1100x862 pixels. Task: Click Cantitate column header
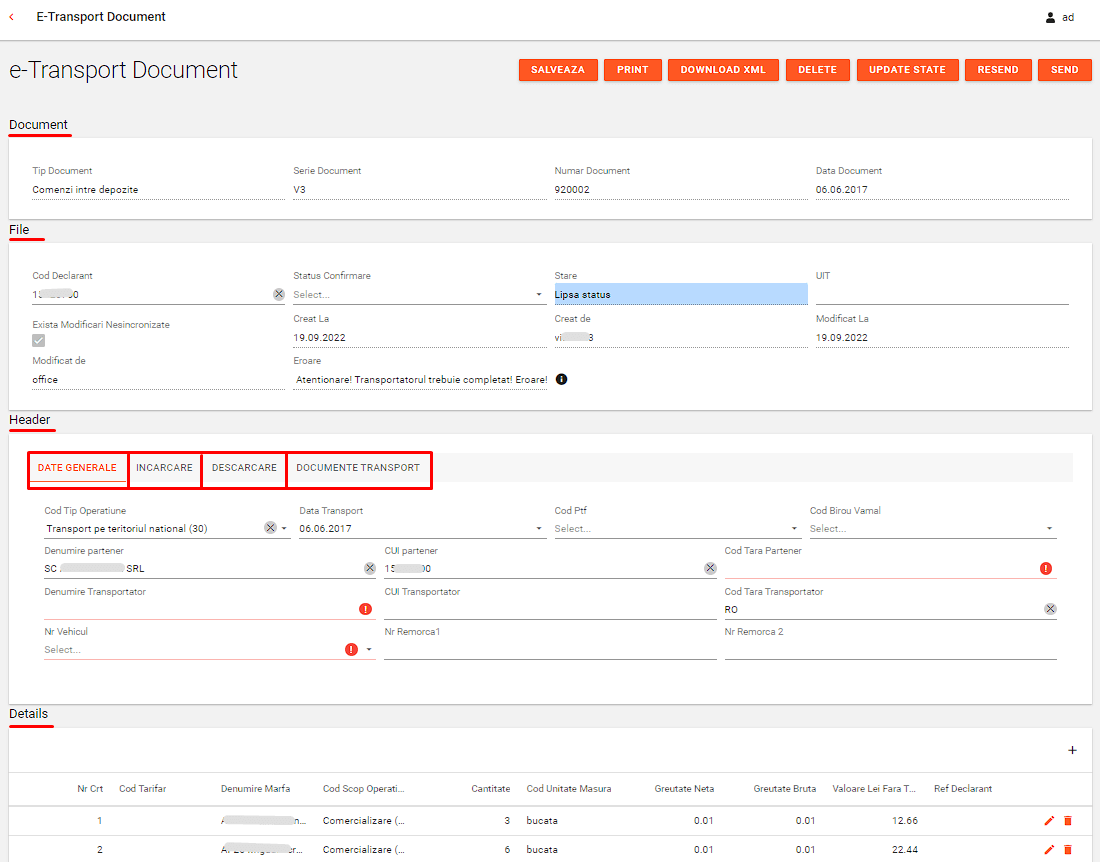pos(490,789)
